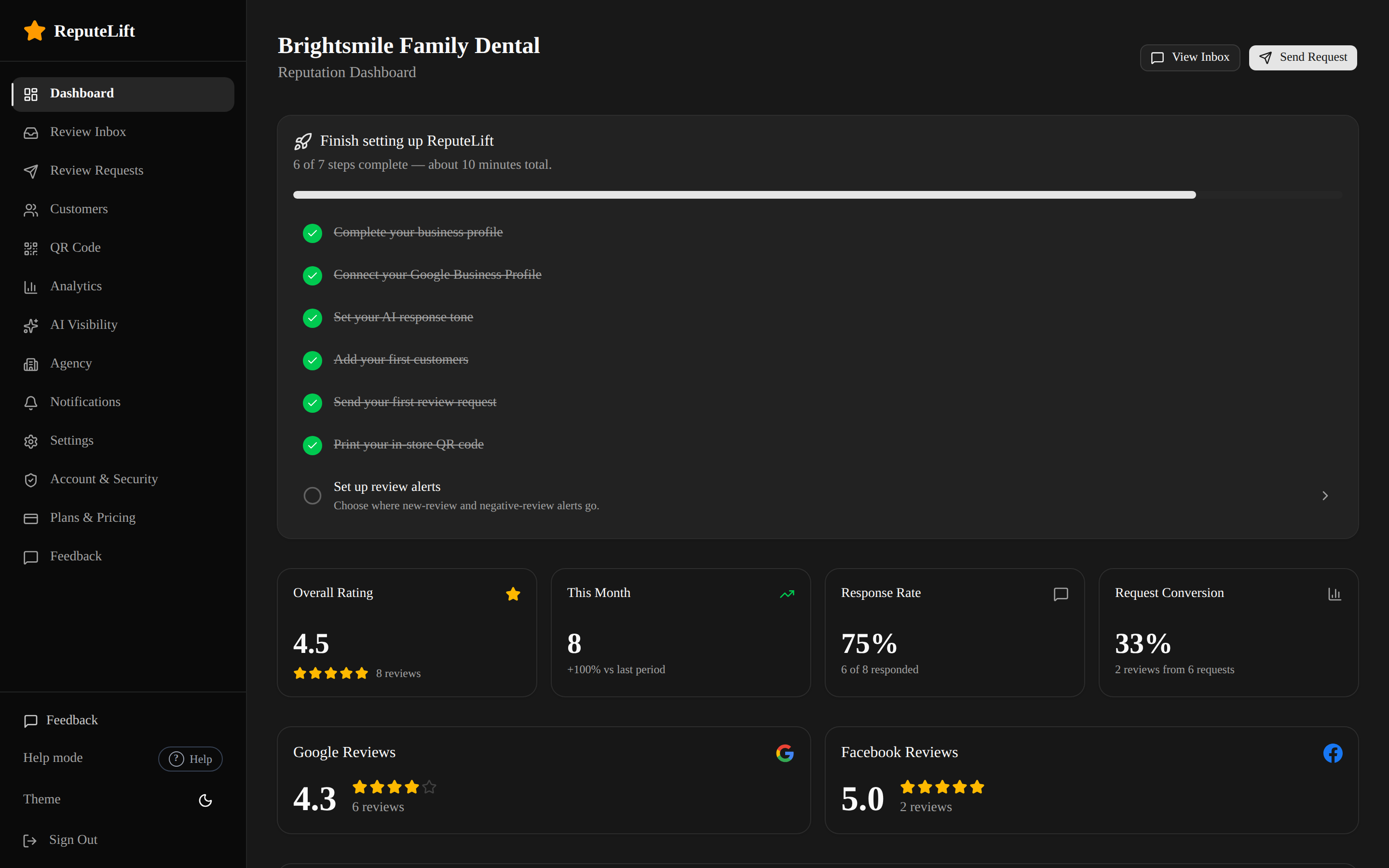Screen dimensions: 1389x868
Task: Toggle the dark theme moon switch
Action: click(205, 800)
